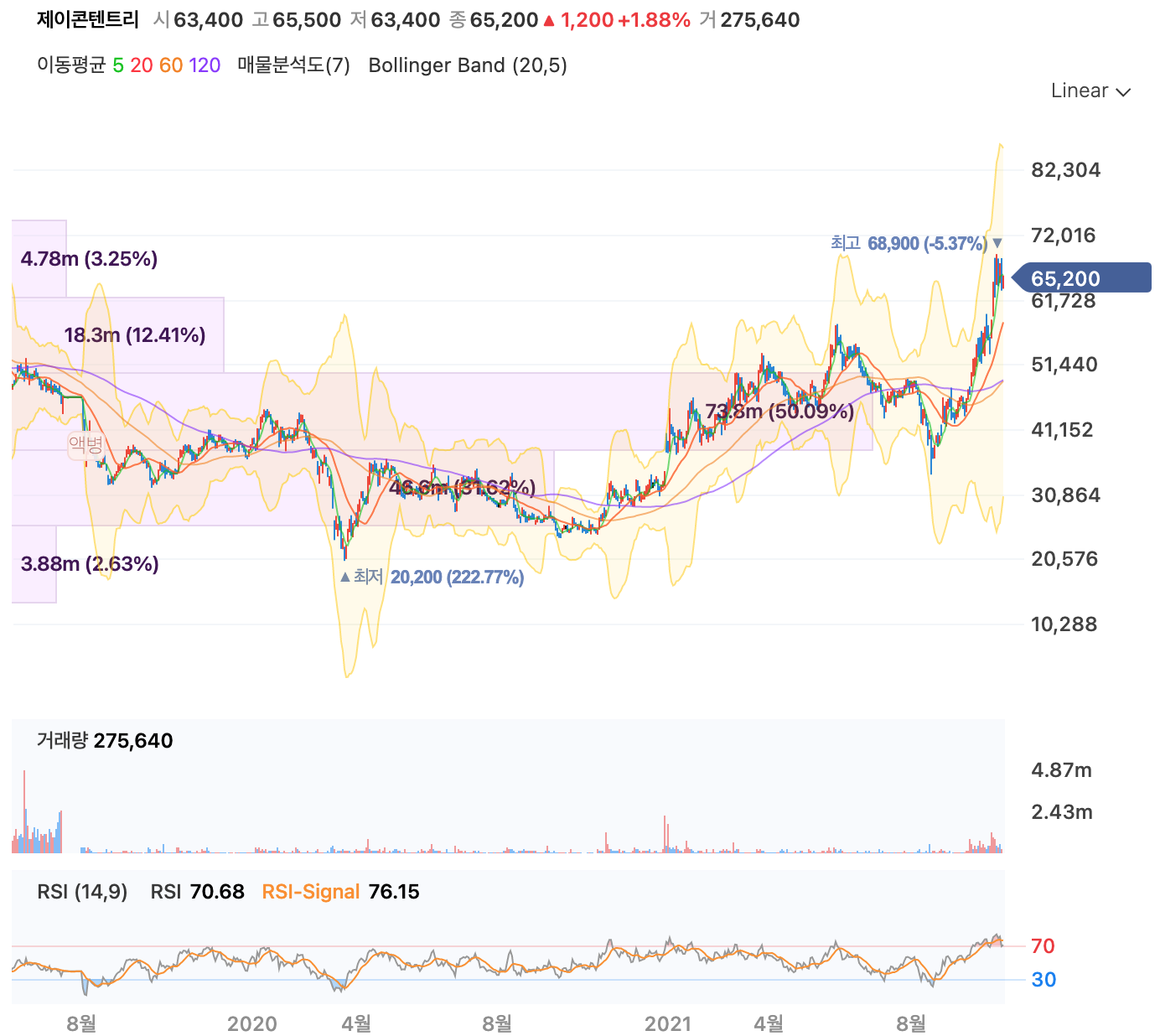Open the Linear scale dropdown

point(1090,91)
